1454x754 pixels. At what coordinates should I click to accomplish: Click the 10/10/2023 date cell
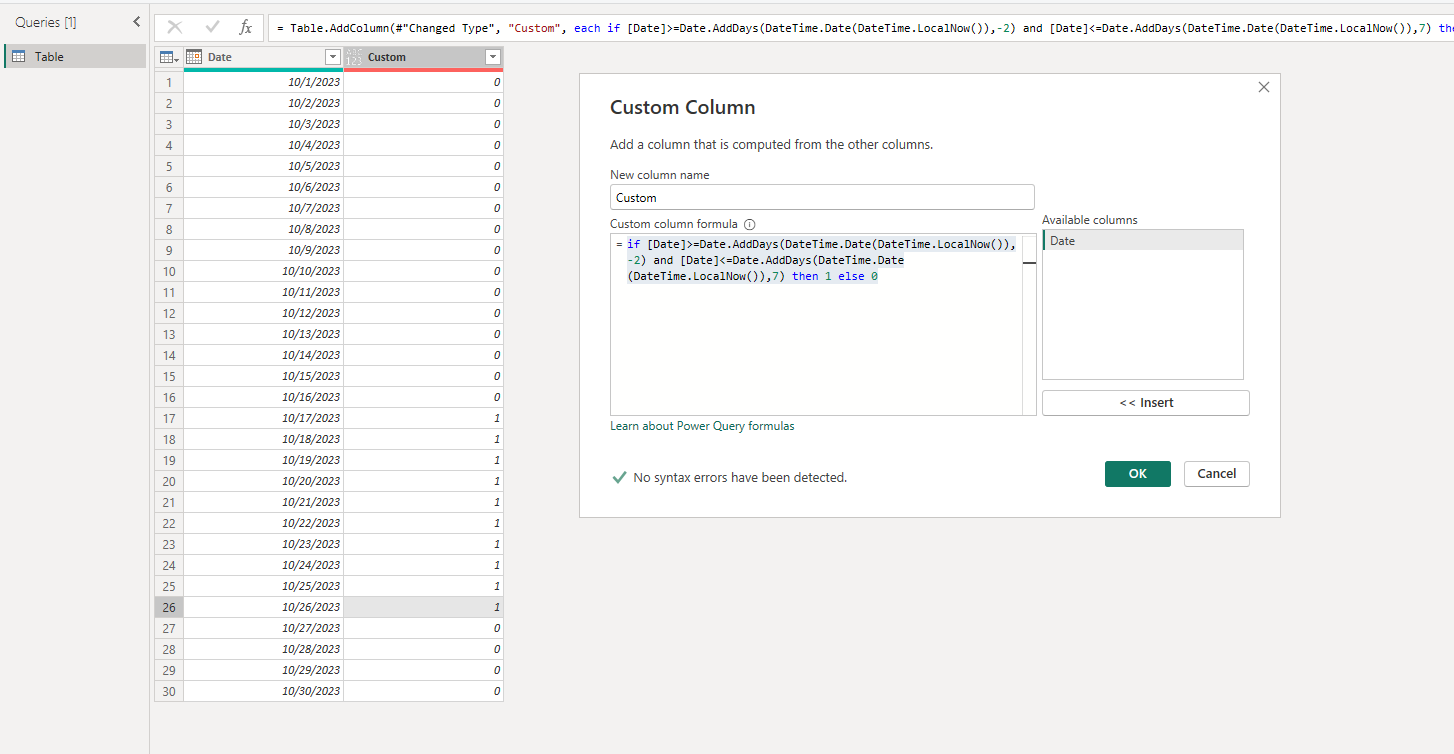tap(264, 271)
